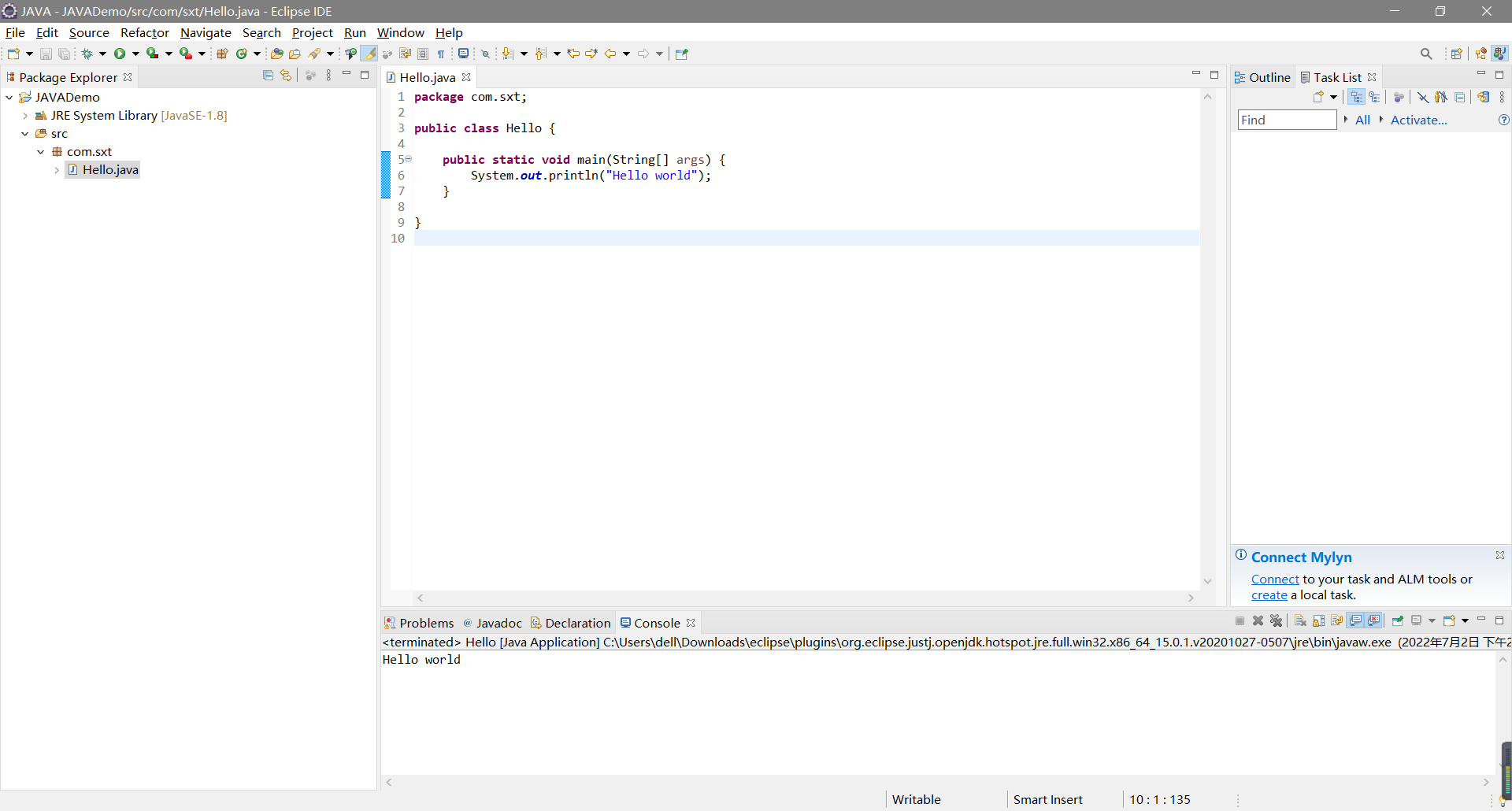Switch to the Outline tab
Viewport: 1512px width, 811px height.
point(1262,77)
